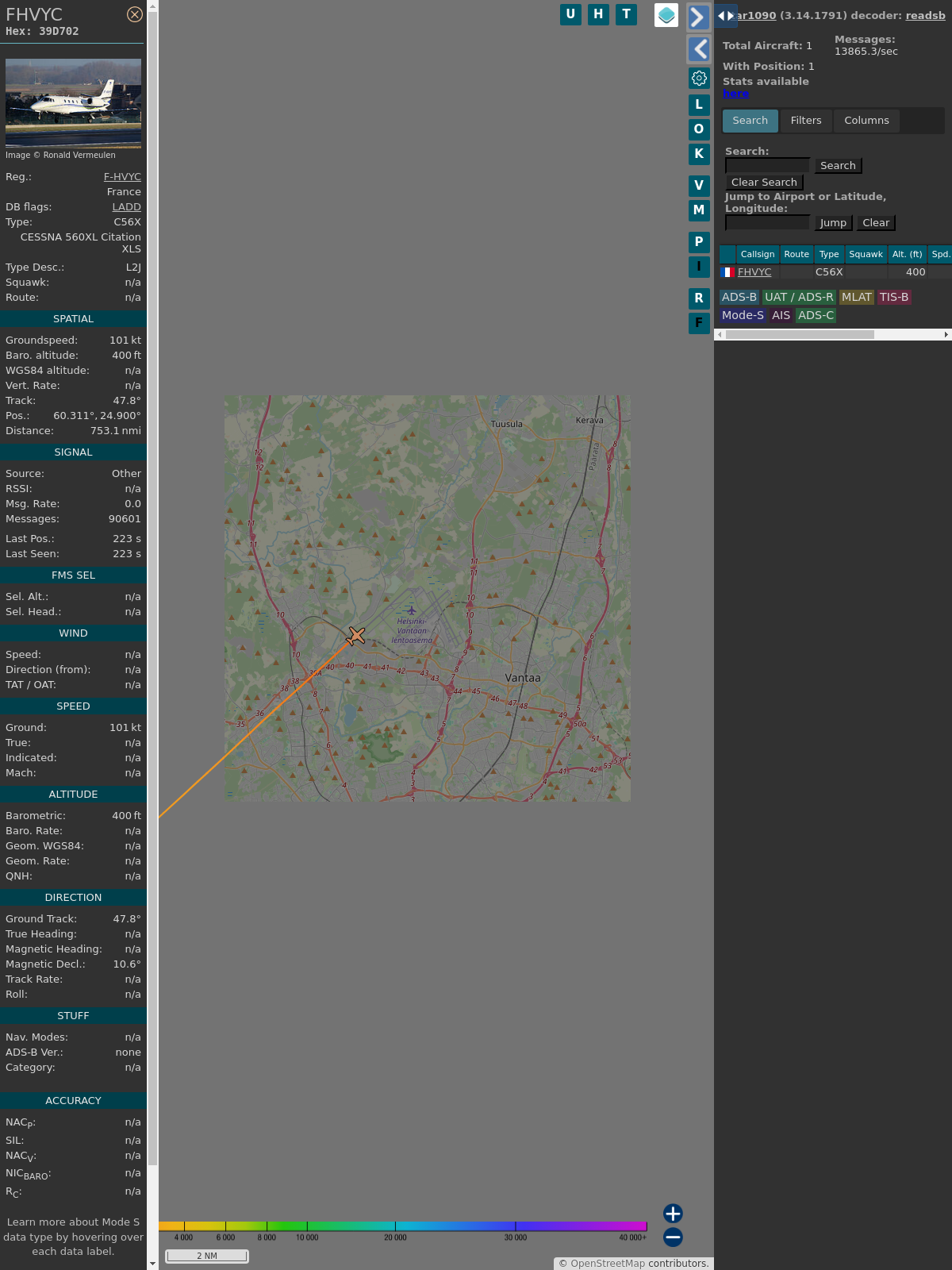Click the aircraft icon on map
952x1270 pixels.
coord(356,636)
